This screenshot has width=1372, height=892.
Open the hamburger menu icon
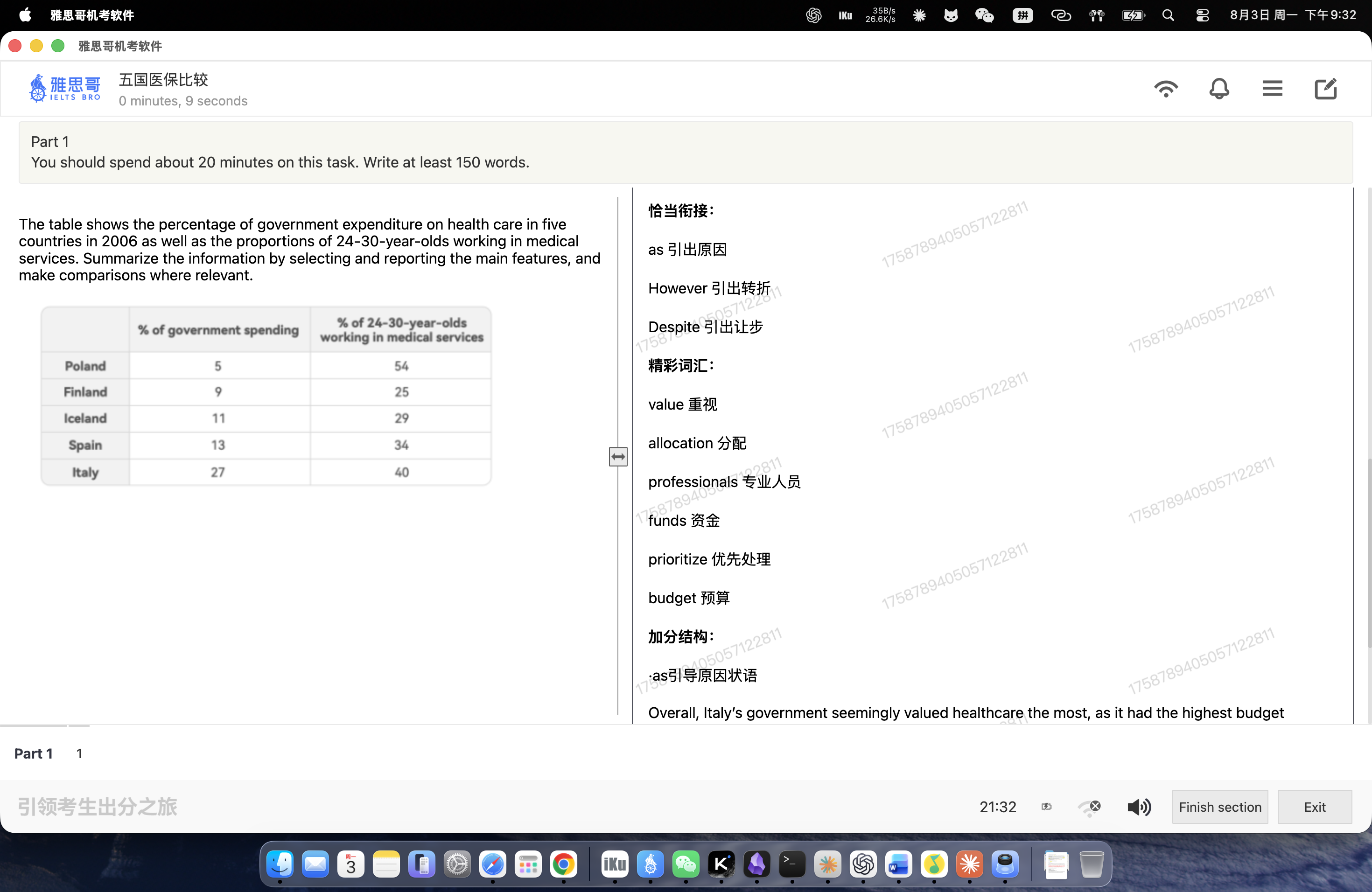[1272, 89]
